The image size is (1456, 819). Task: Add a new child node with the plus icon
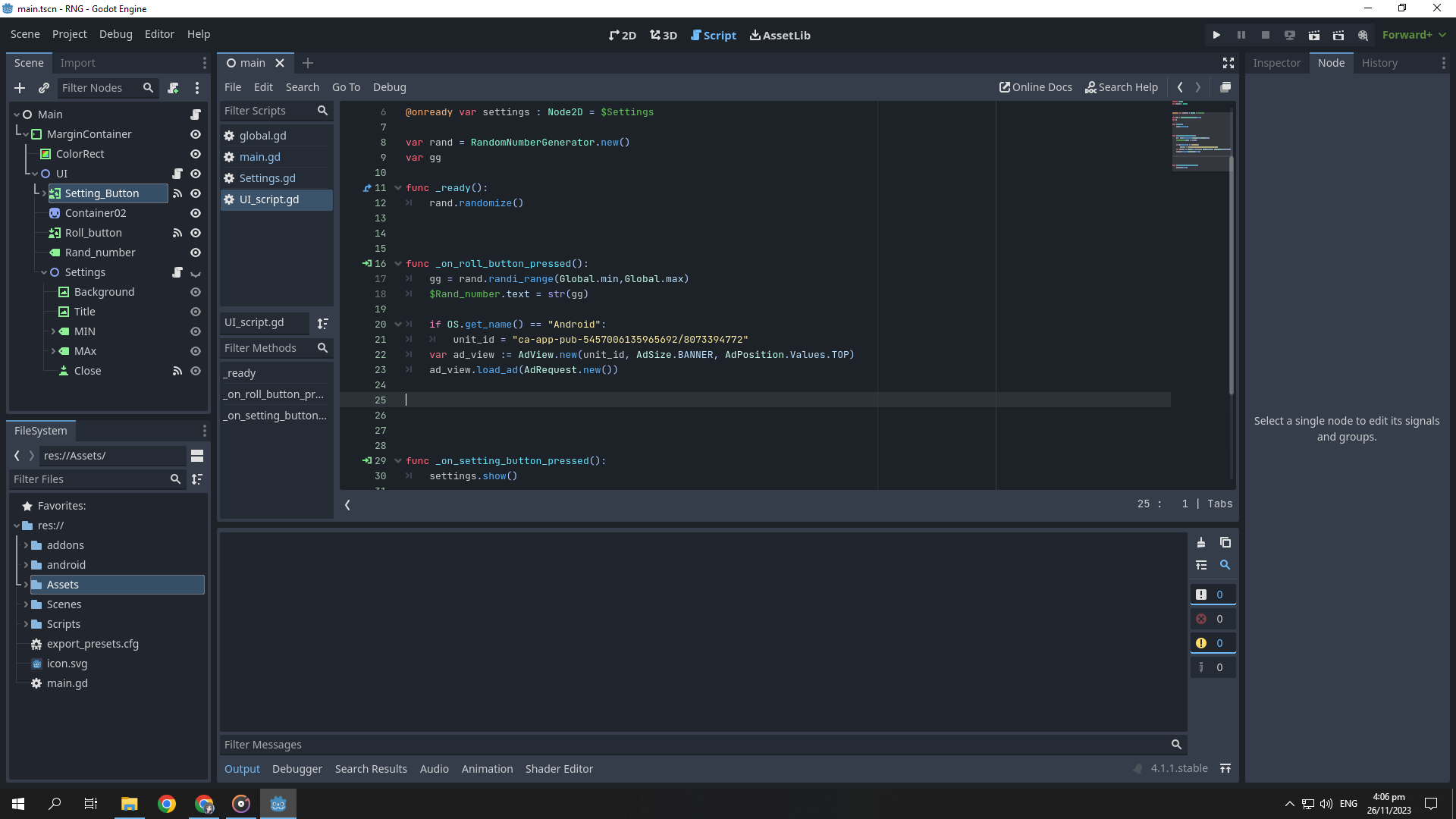[x=20, y=88]
